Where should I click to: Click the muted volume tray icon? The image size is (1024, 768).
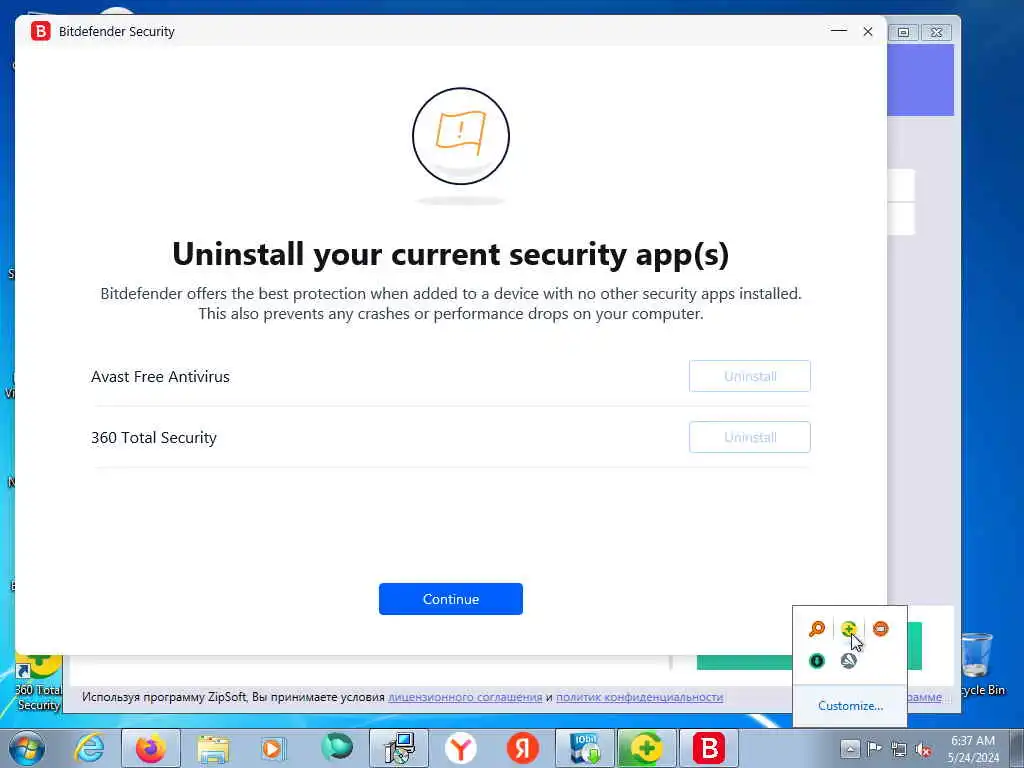tap(923, 749)
